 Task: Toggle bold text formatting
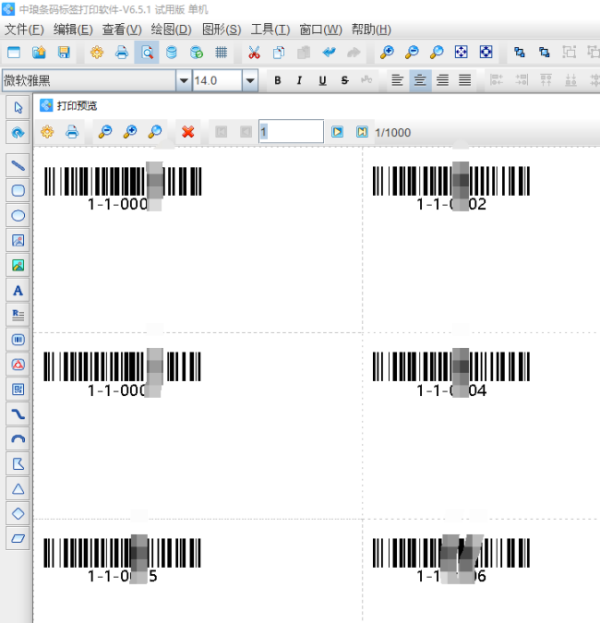(277, 80)
